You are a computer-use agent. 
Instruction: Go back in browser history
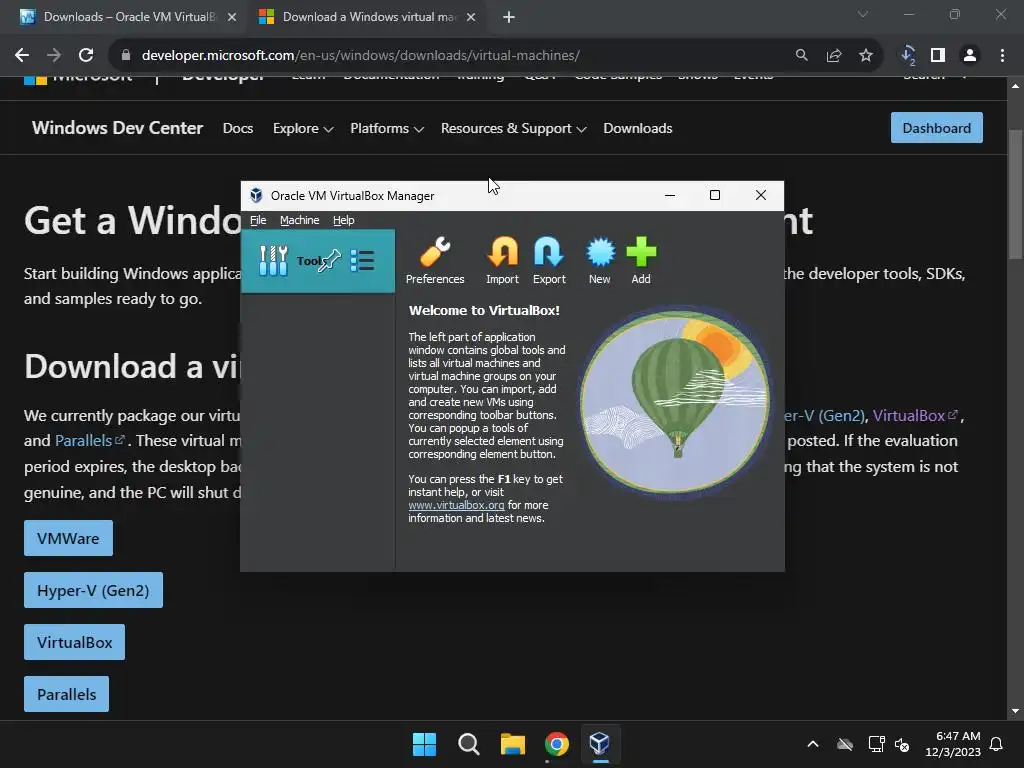(x=22, y=56)
